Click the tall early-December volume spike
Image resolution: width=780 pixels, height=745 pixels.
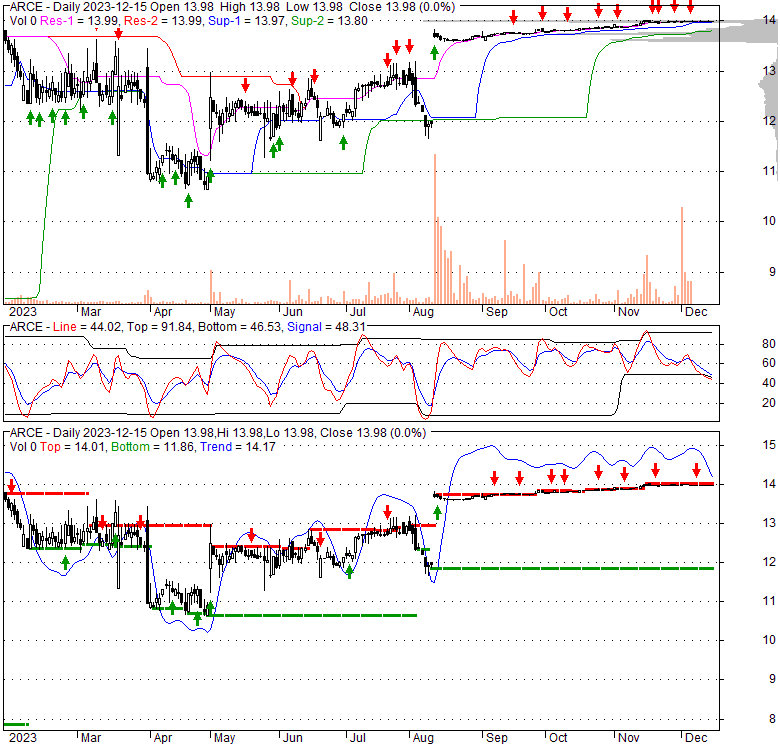[682, 255]
